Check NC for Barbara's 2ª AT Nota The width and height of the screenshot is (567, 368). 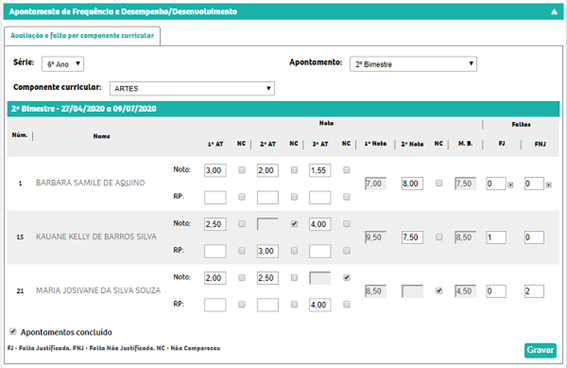click(294, 170)
